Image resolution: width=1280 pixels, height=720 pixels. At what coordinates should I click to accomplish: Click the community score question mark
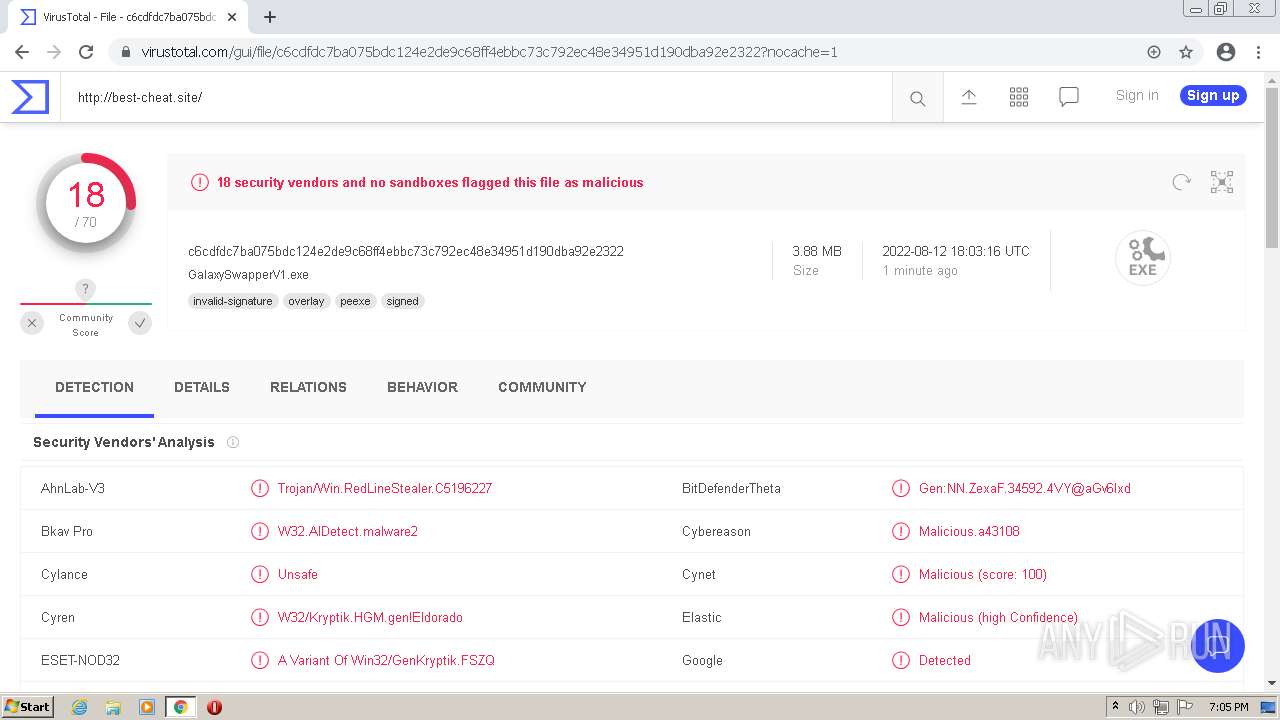[x=85, y=289]
